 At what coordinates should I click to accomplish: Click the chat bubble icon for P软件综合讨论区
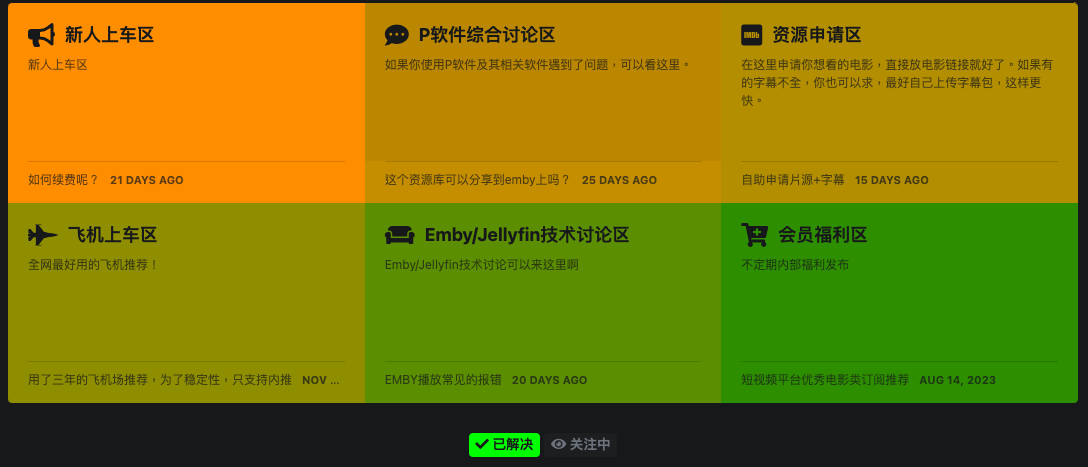click(397, 35)
